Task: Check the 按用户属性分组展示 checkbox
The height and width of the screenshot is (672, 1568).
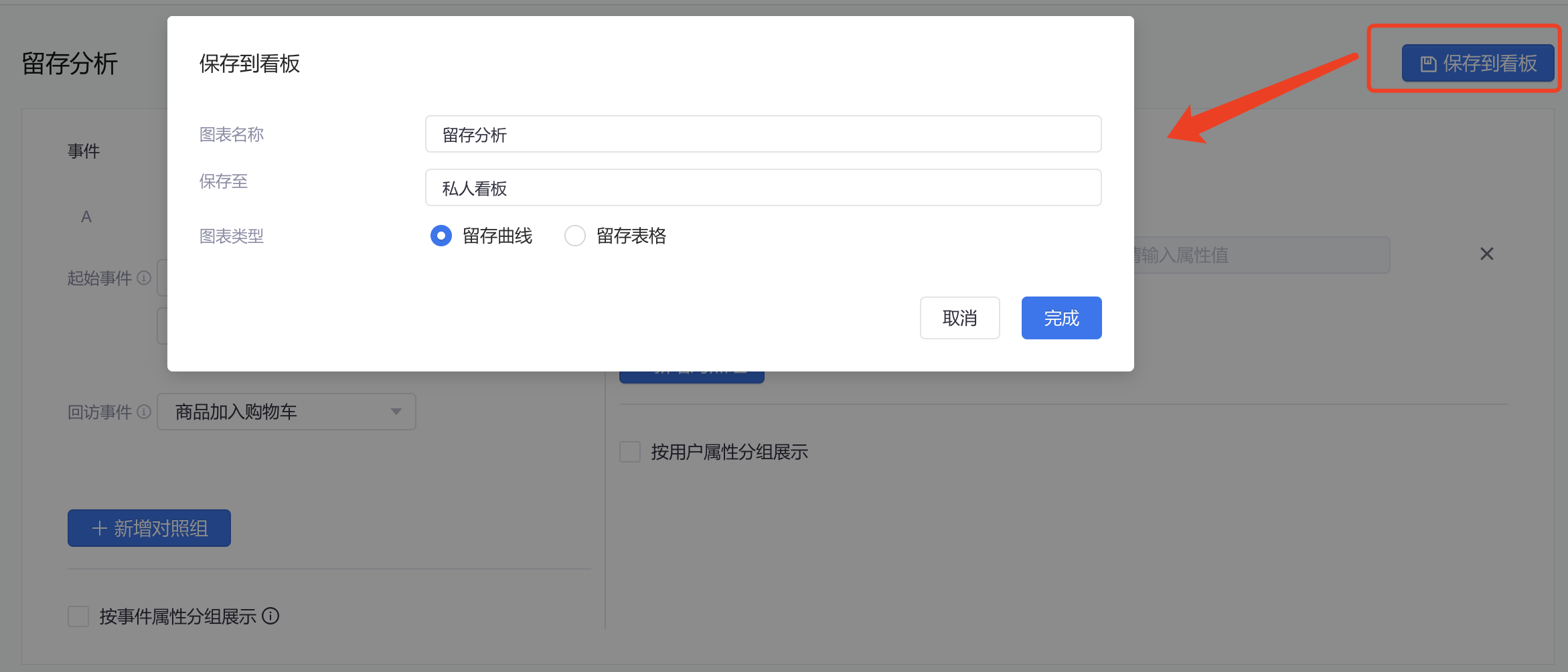Action: [630, 452]
